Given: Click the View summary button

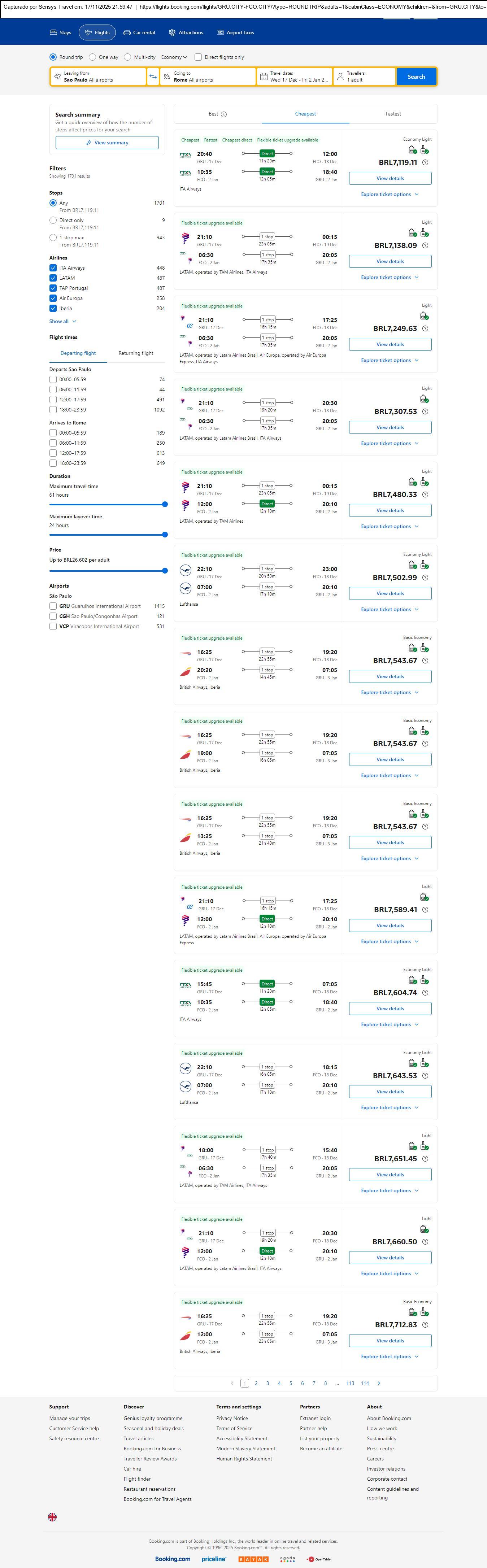Looking at the screenshot, I should tap(107, 143).
